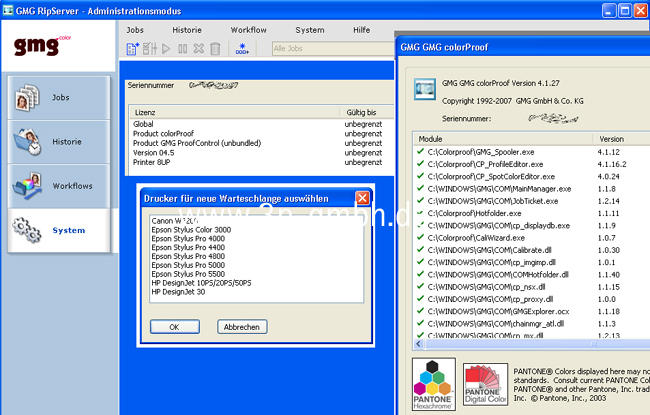
Task: Close the printer selection dialog
Action: point(362,198)
